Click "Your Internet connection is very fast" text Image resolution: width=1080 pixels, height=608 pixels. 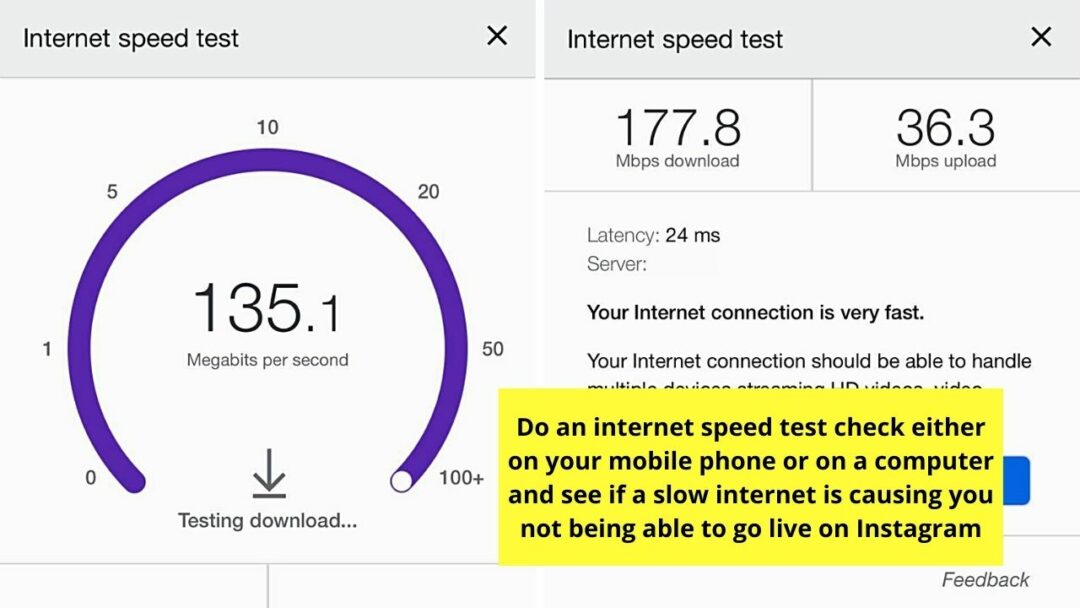755,313
